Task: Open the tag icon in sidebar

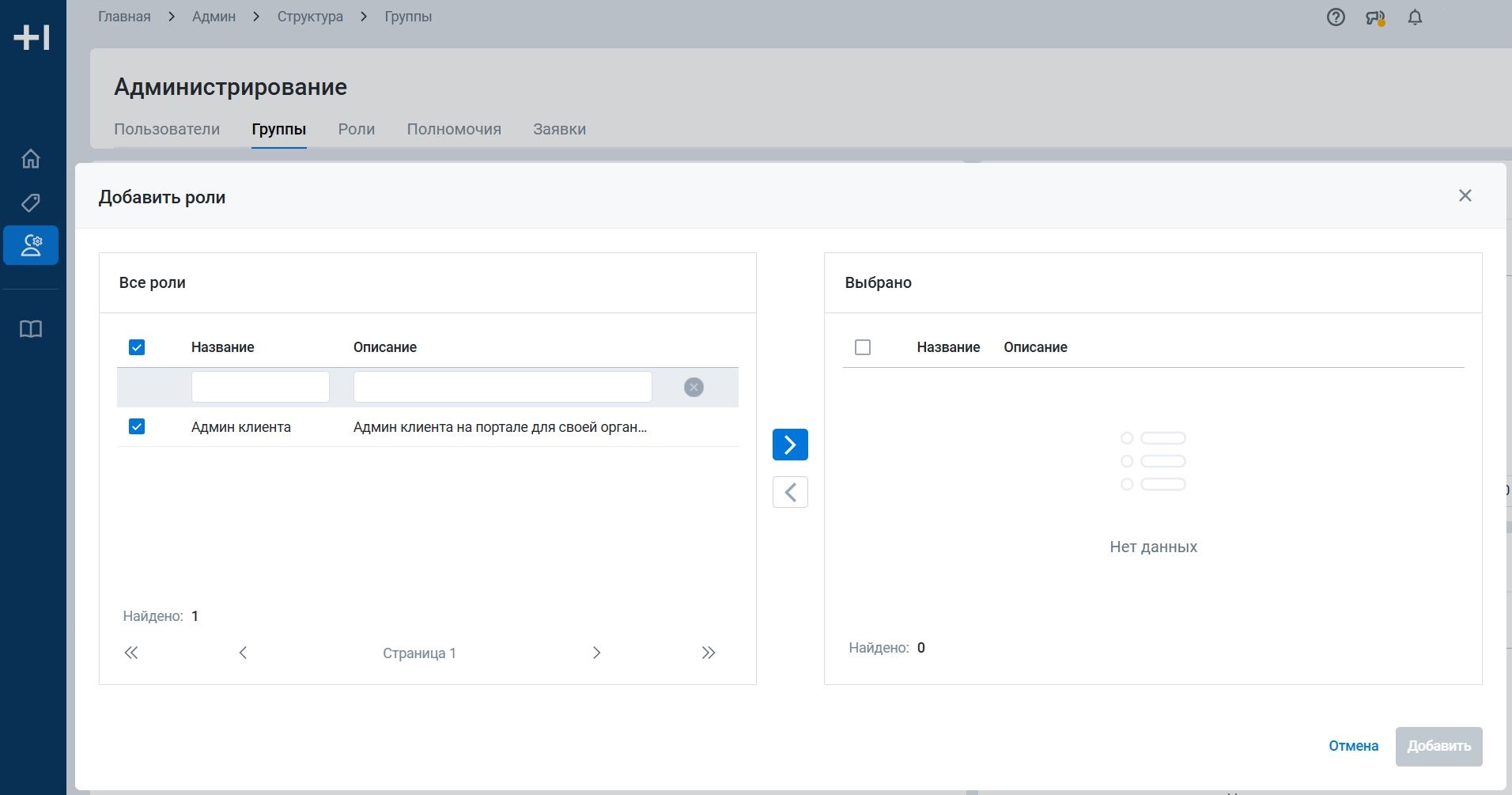Action: point(31,203)
